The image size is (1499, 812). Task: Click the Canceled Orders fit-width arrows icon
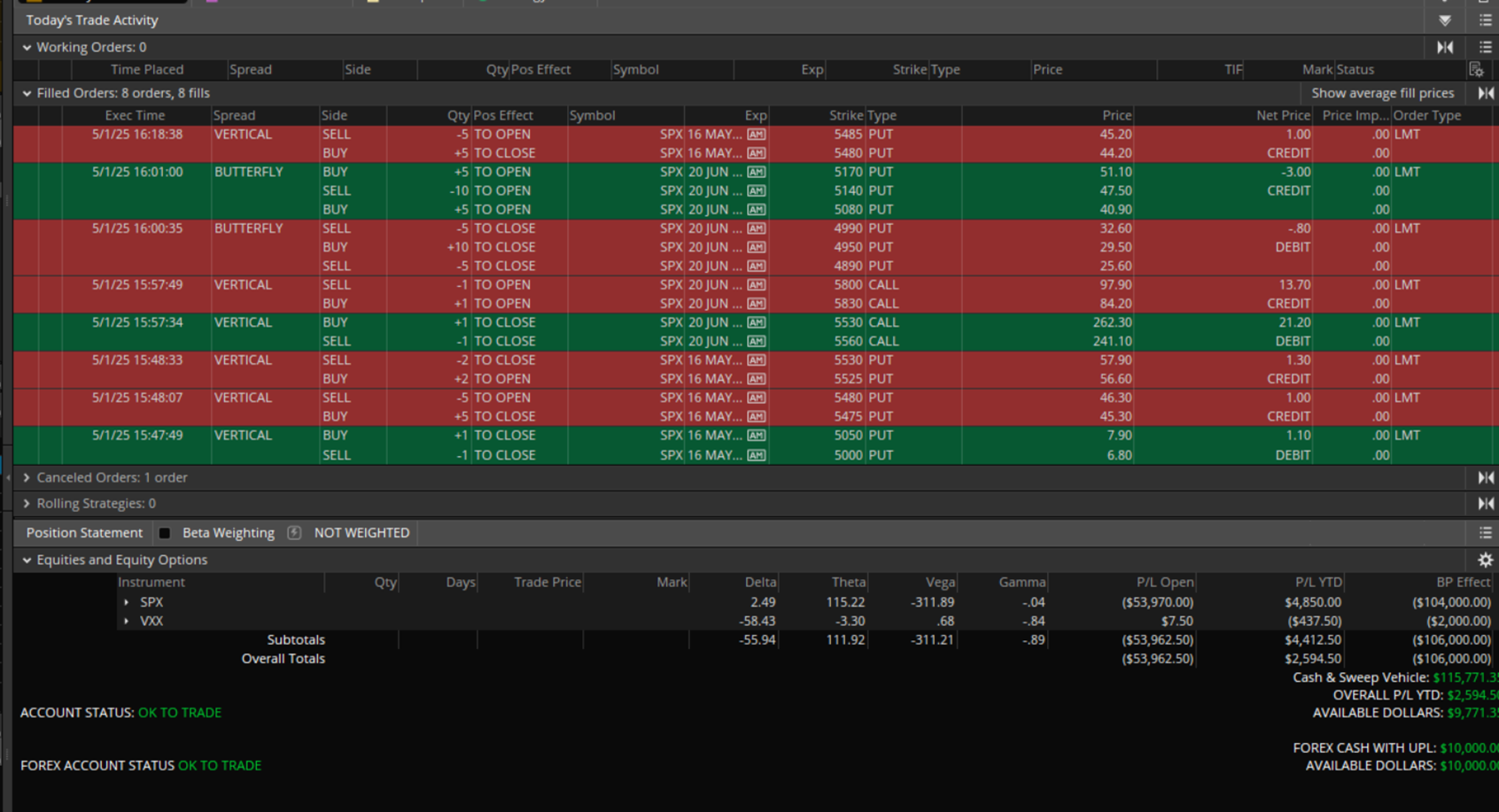(1485, 478)
